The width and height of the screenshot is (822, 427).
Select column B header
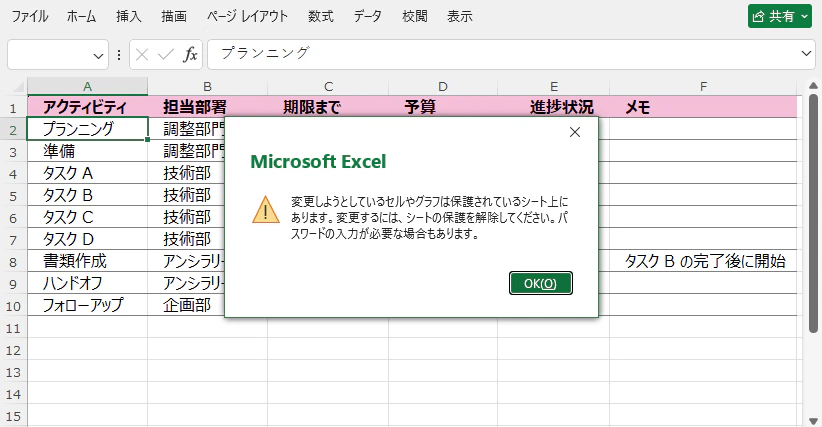(208, 86)
